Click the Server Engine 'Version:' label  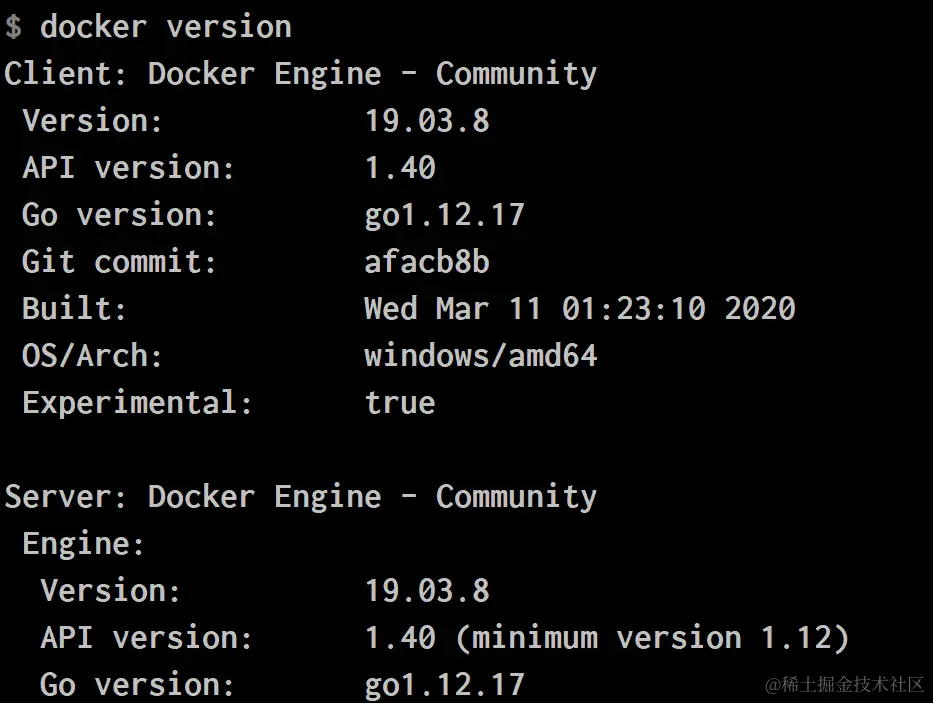click(110, 591)
